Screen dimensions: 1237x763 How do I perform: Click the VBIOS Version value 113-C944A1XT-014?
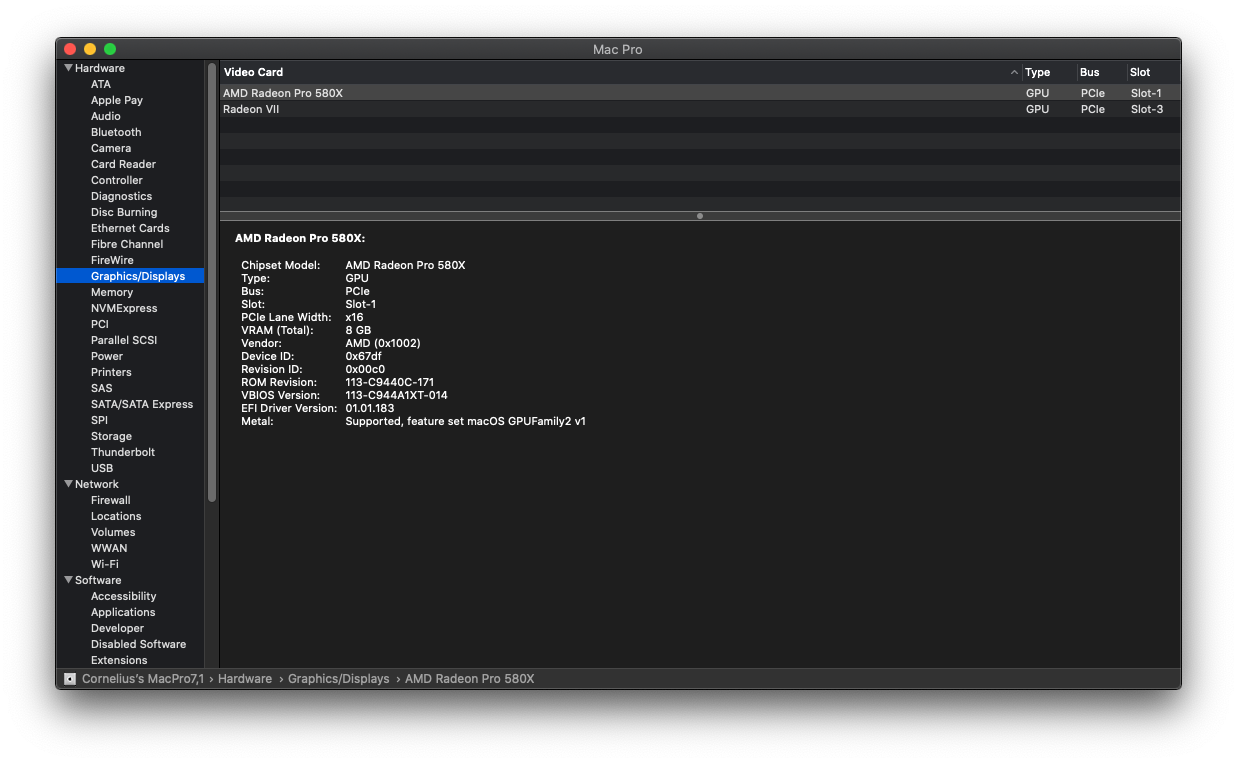pos(396,395)
